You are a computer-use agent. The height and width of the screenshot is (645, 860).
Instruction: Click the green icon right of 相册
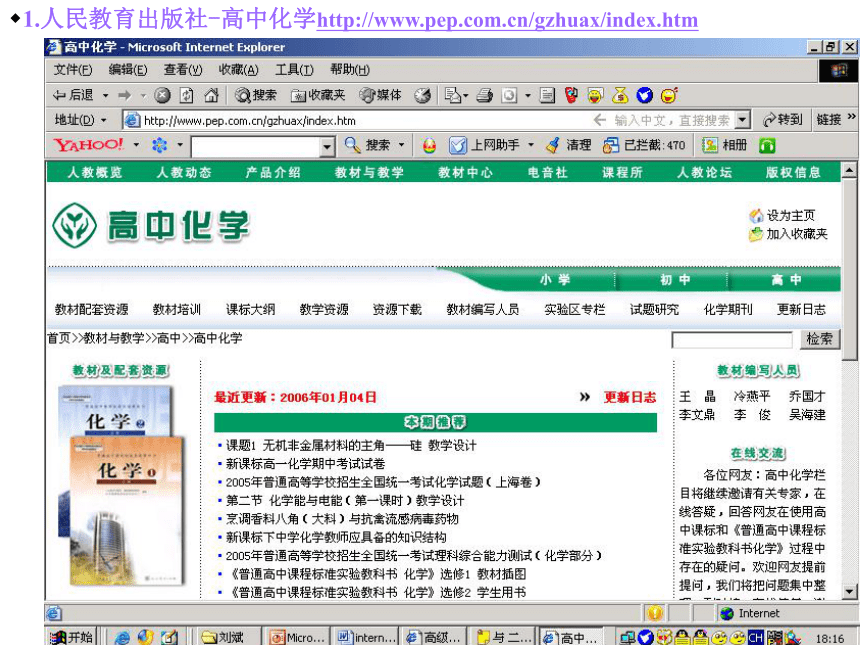(767, 145)
